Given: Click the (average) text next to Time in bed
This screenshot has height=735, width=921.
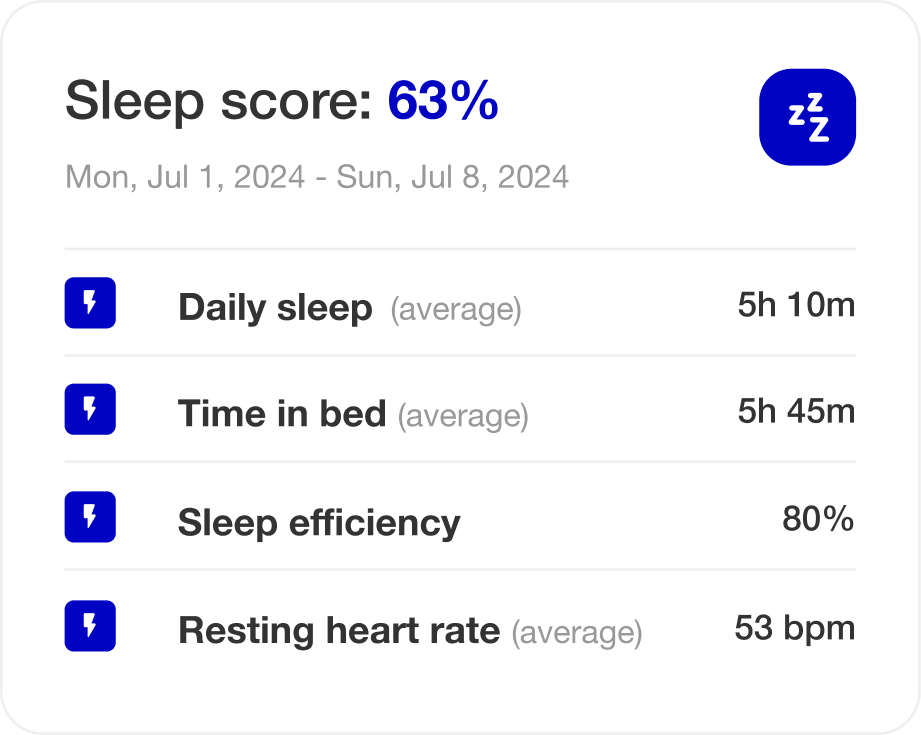Looking at the screenshot, I should (463, 415).
